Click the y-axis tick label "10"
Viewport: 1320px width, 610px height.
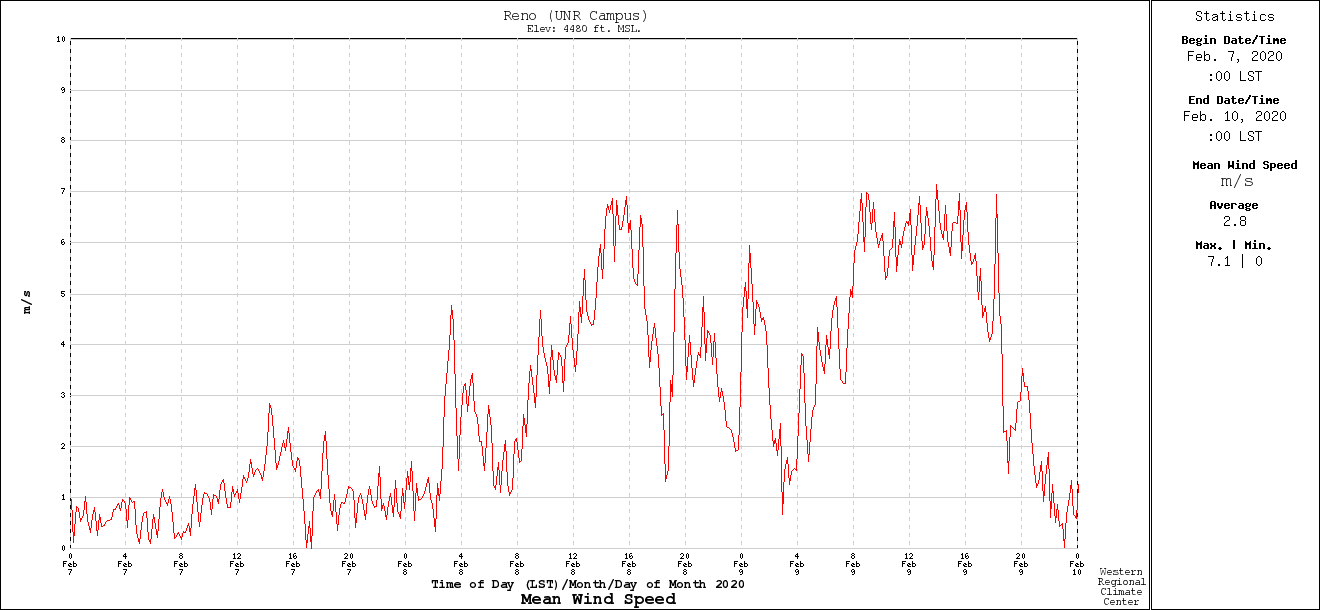[x=61, y=40]
